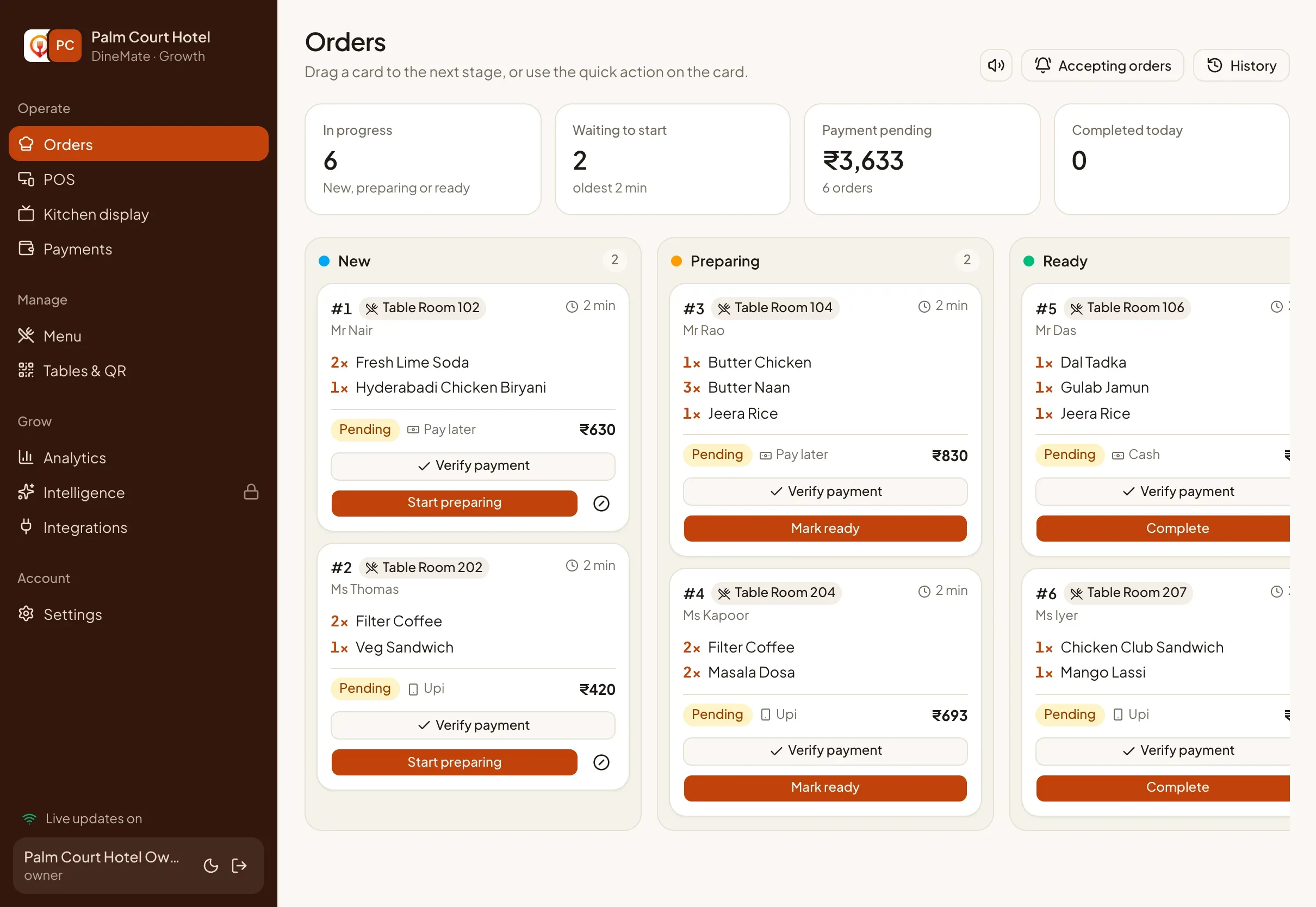Start preparing order #1 for Mr Nair

coord(454,503)
